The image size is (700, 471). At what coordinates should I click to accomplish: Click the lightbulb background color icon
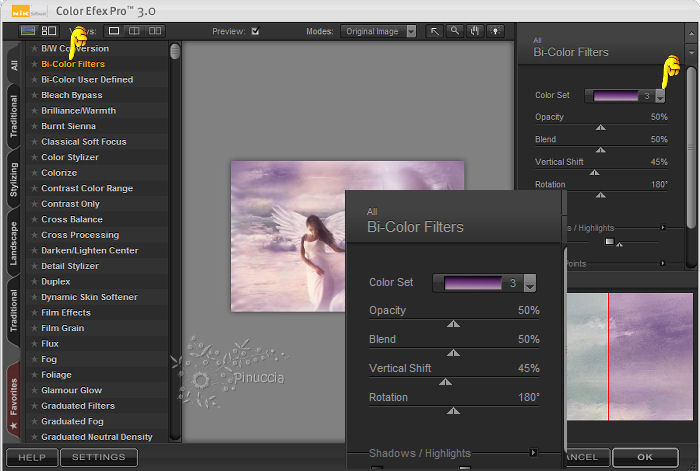click(x=493, y=31)
